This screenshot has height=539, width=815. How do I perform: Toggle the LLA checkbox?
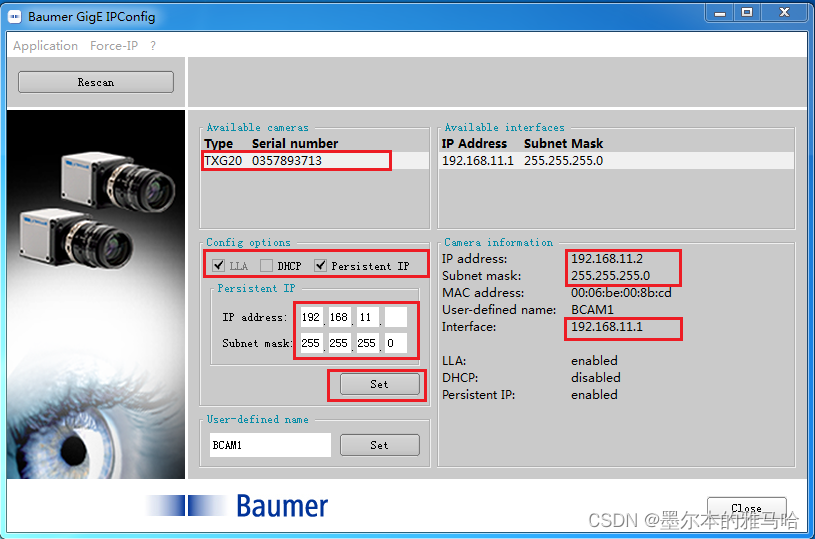pyautogui.click(x=218, y=266)
